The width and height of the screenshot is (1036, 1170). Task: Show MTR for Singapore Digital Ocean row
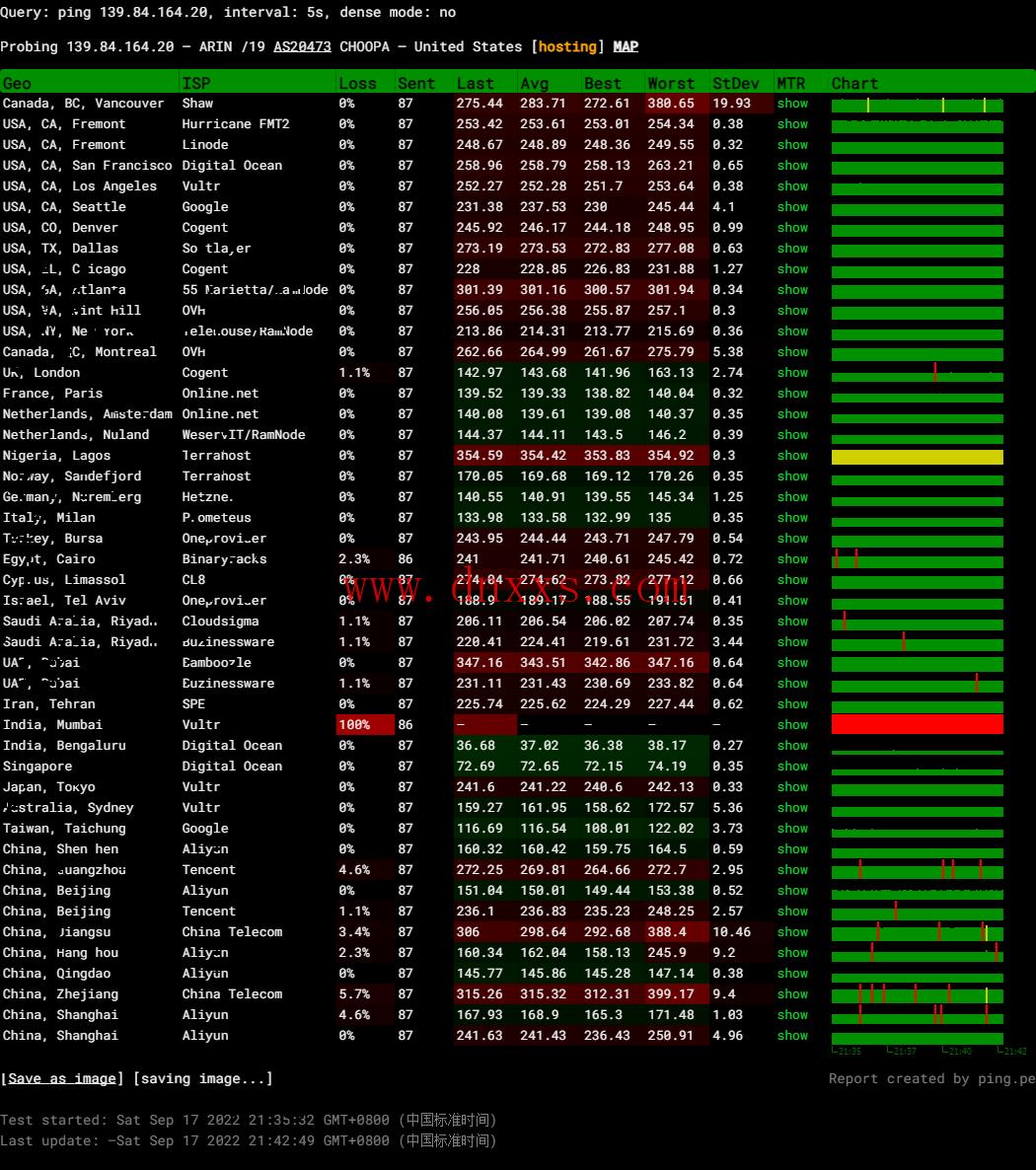791,767
